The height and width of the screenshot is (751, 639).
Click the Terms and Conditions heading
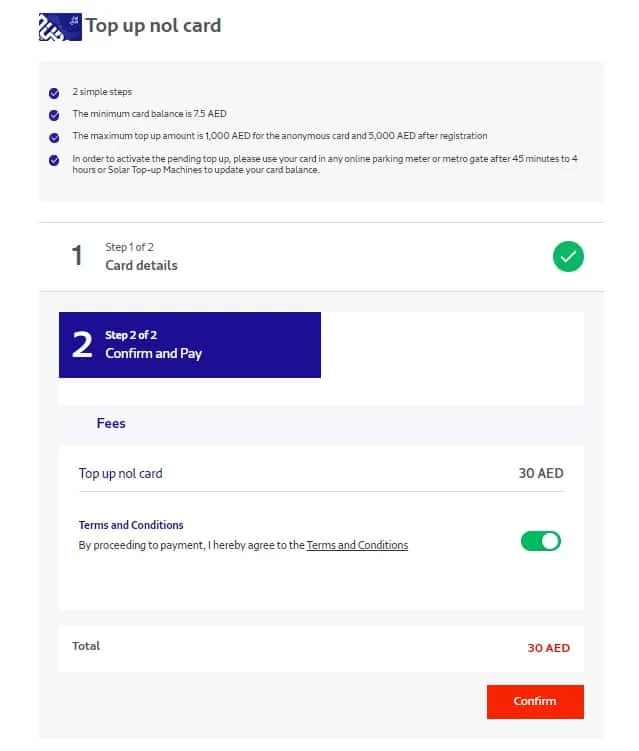(x=131, y=525)
